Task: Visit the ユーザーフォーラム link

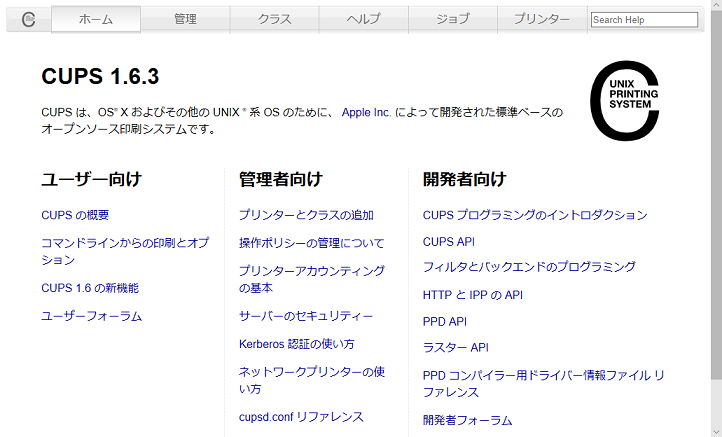Action: point(92,316)
